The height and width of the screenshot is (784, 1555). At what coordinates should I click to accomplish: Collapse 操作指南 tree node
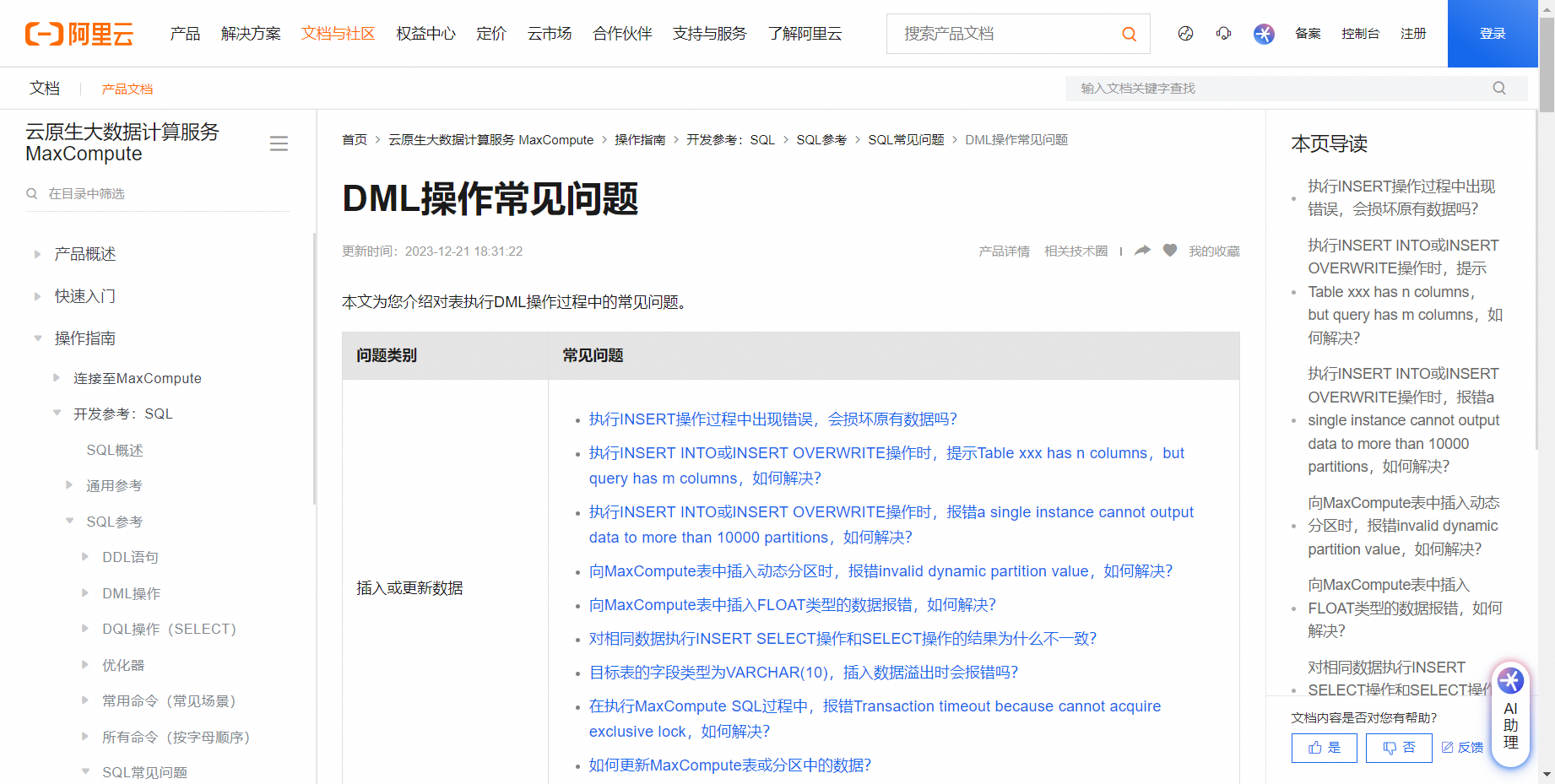click(x=37, y=338)
